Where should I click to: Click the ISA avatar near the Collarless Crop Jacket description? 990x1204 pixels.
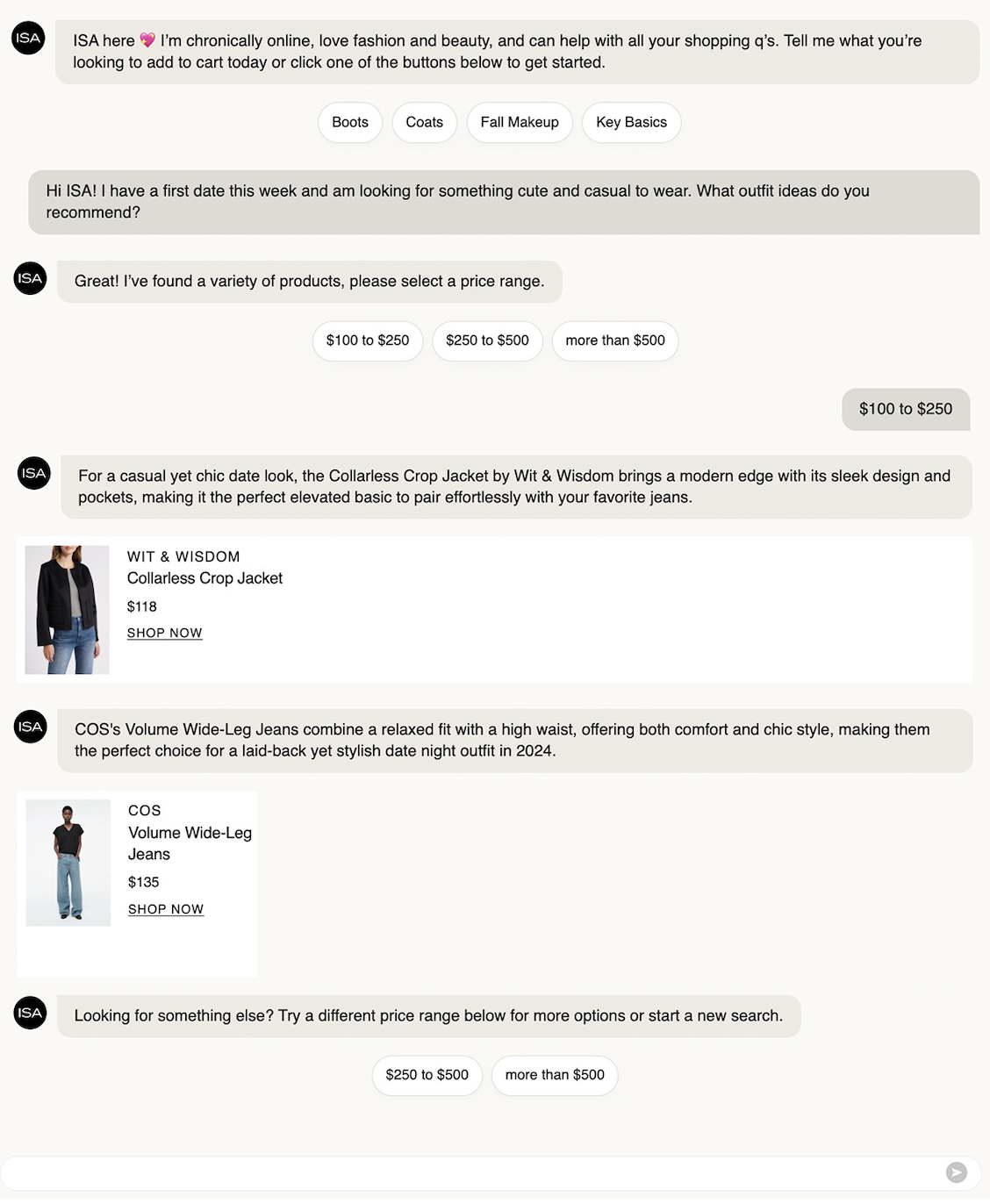click(33, 472)
